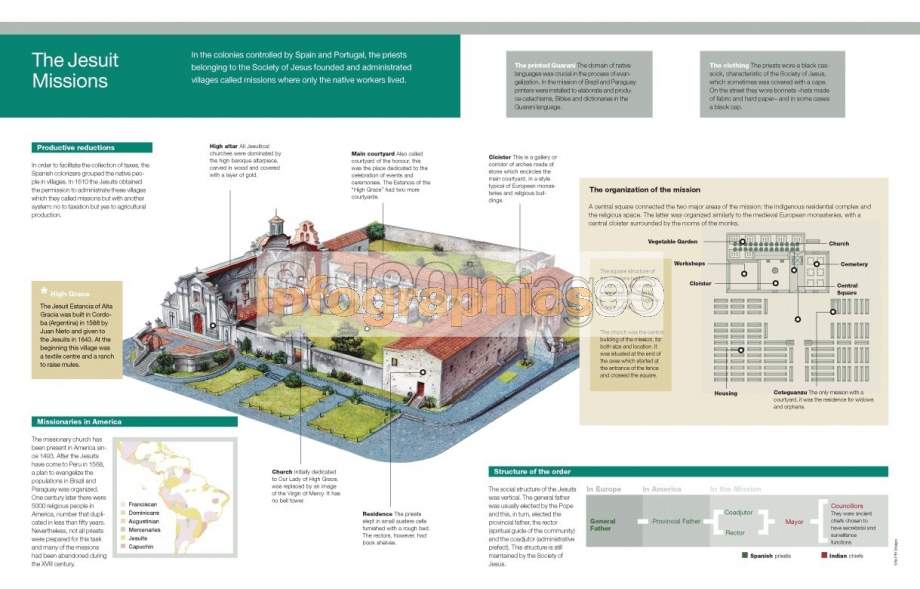Select The printed Guarani info box
Screen dimensions: 920x589
tap(579, 84)
